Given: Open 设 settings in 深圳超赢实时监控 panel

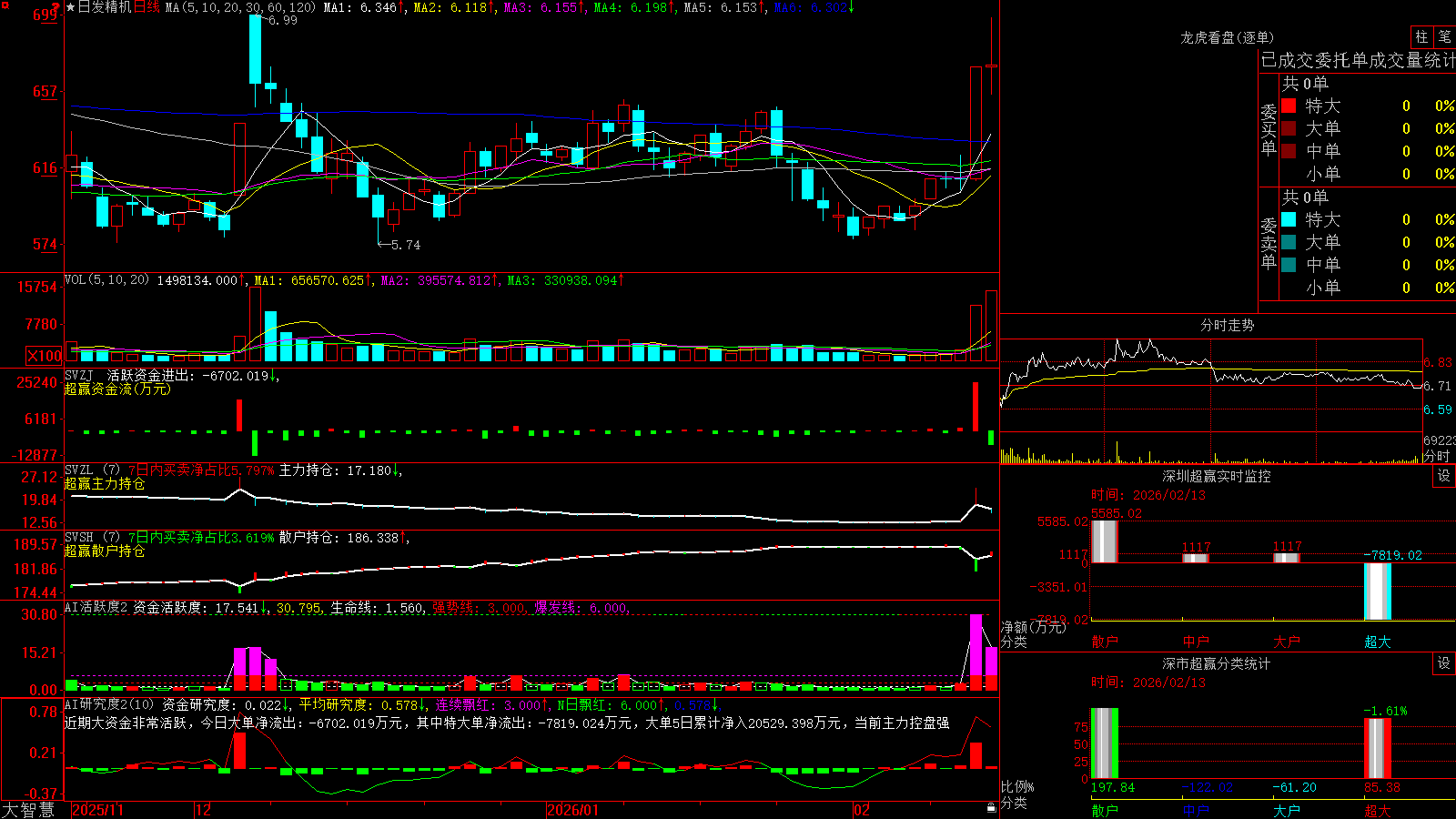Looking at the screenshot, I should (x=1443, y=476).
